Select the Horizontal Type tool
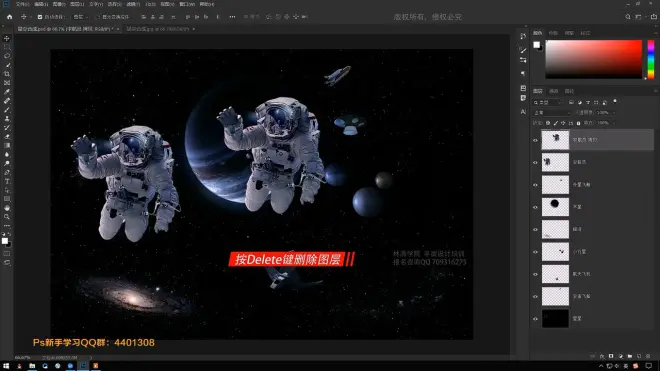The image size is (660, 371). pos(7,181)
